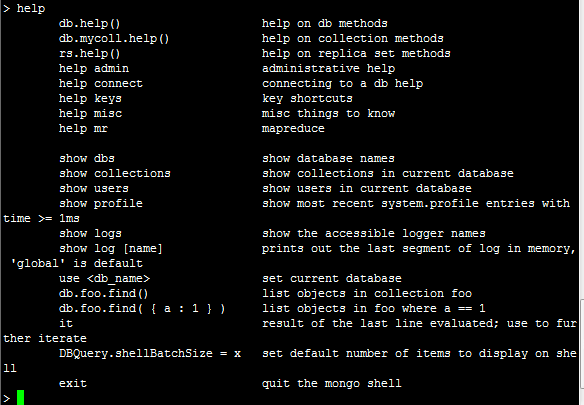Click the green terminal cursor block
This screenshot has height=405, width=584.
[20, 398]
